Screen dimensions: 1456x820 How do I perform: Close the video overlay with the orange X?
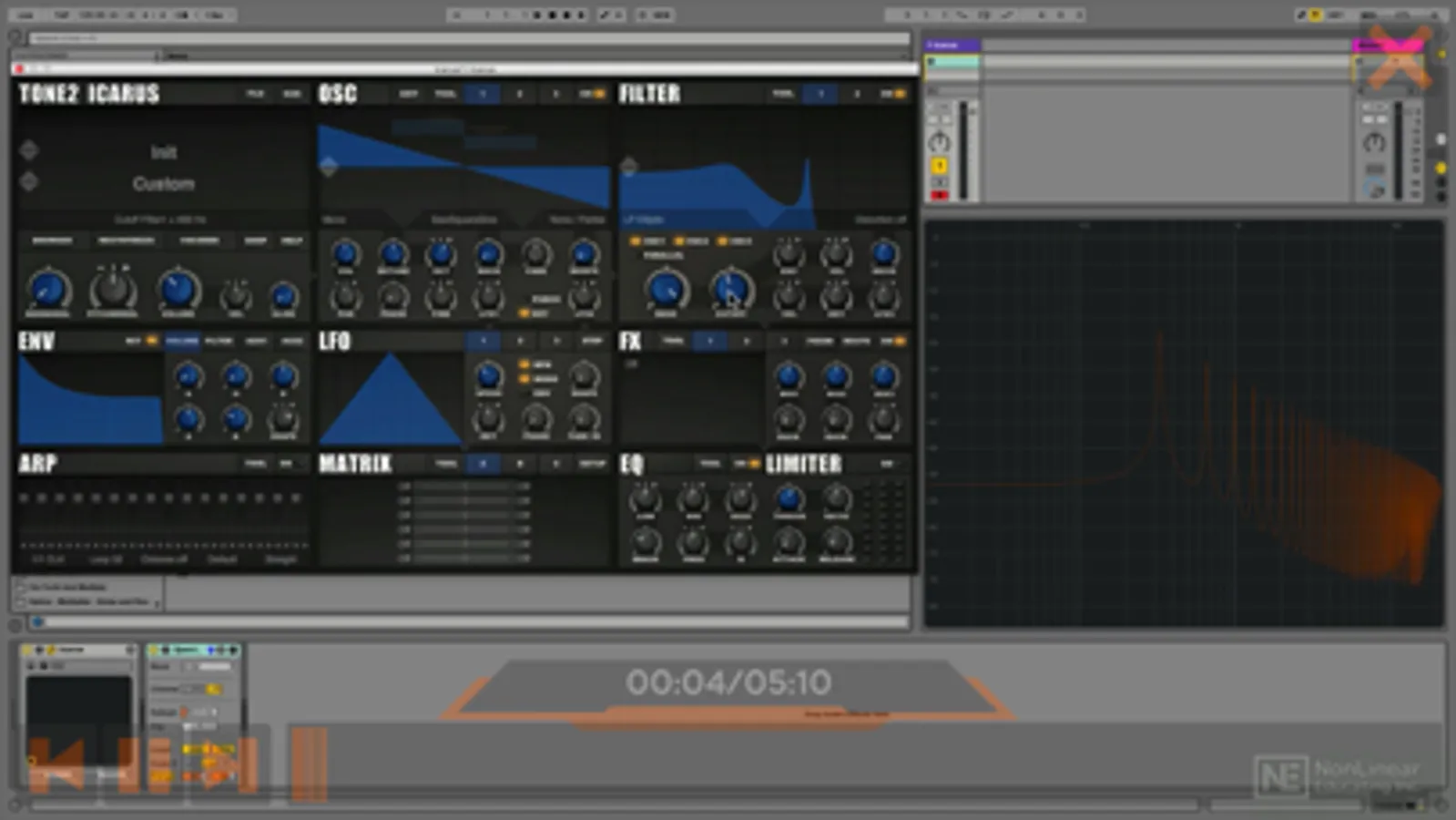click(1400, 58)
